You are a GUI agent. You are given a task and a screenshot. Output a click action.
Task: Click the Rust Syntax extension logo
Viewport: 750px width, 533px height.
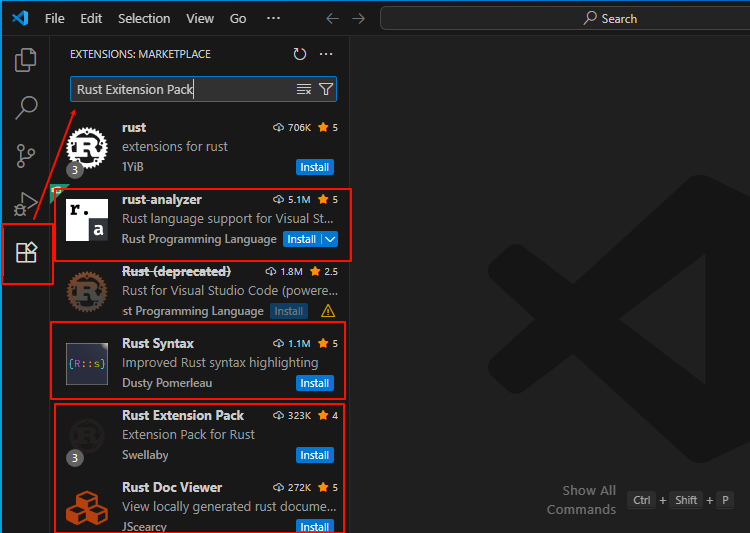[x=87, y=364]
